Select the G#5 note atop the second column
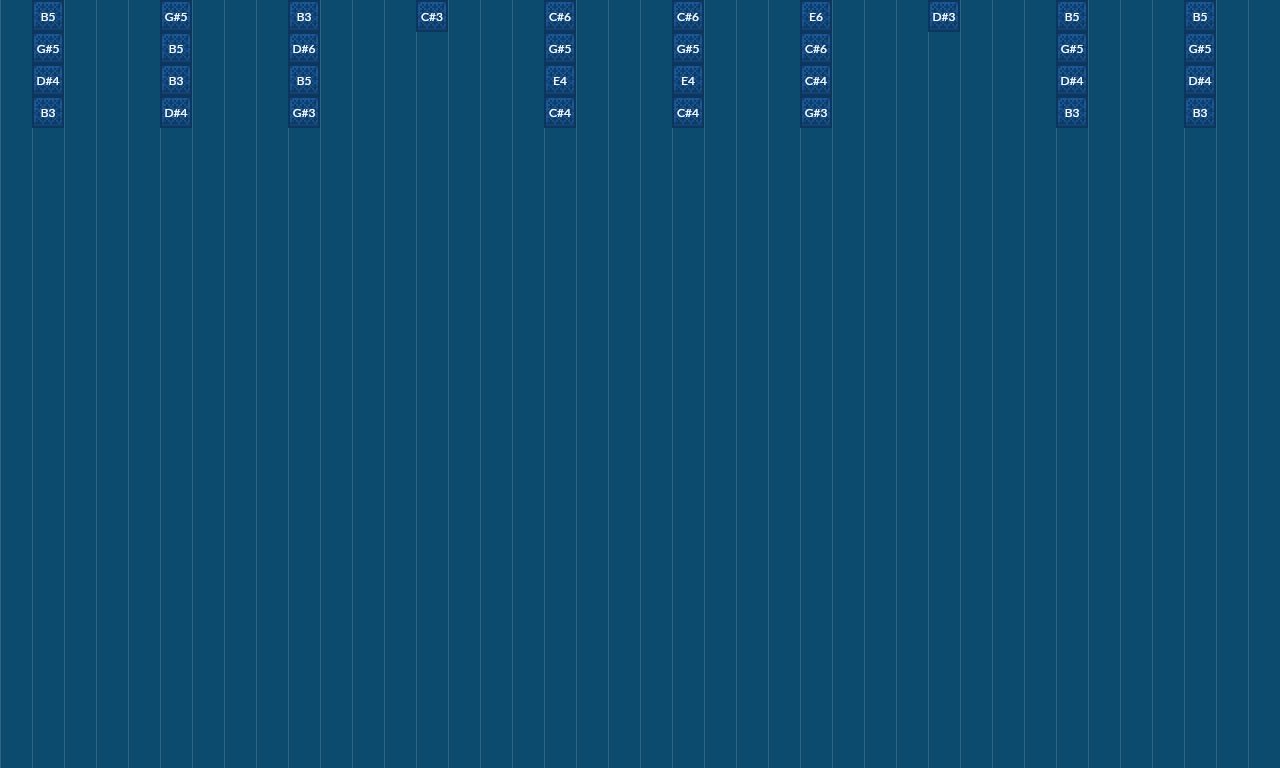 (x=175, y=15)
